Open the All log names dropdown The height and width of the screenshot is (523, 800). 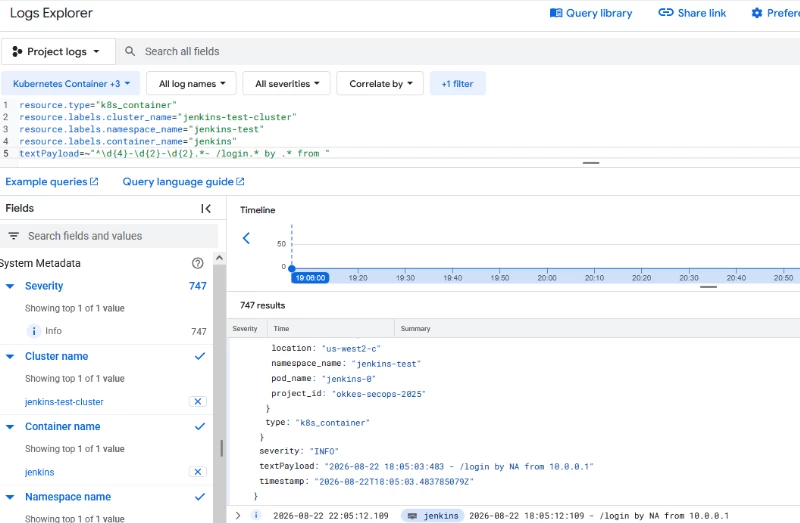191,84
